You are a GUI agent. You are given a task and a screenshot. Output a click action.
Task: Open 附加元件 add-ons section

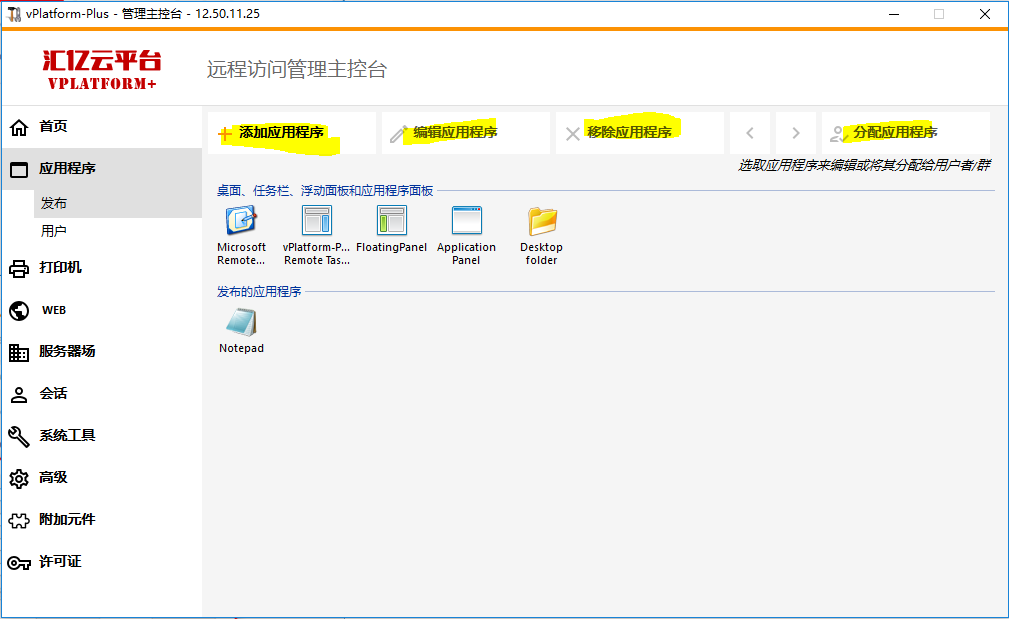(67, 520)
